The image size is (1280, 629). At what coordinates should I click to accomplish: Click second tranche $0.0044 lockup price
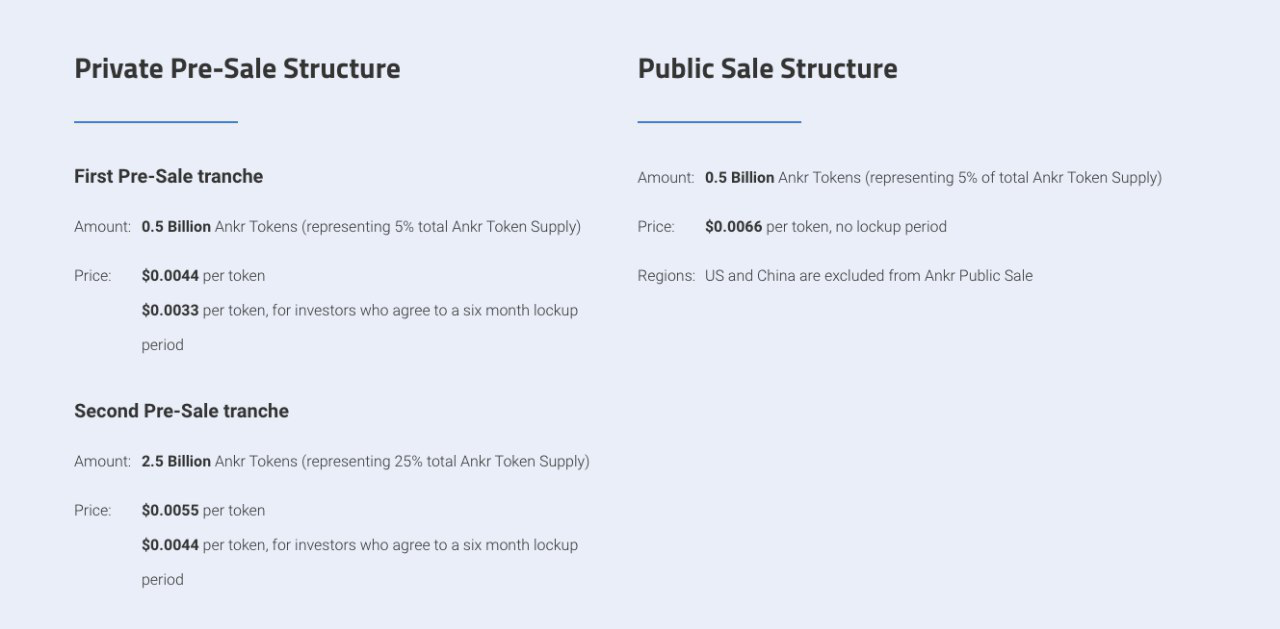coord(170,546)
